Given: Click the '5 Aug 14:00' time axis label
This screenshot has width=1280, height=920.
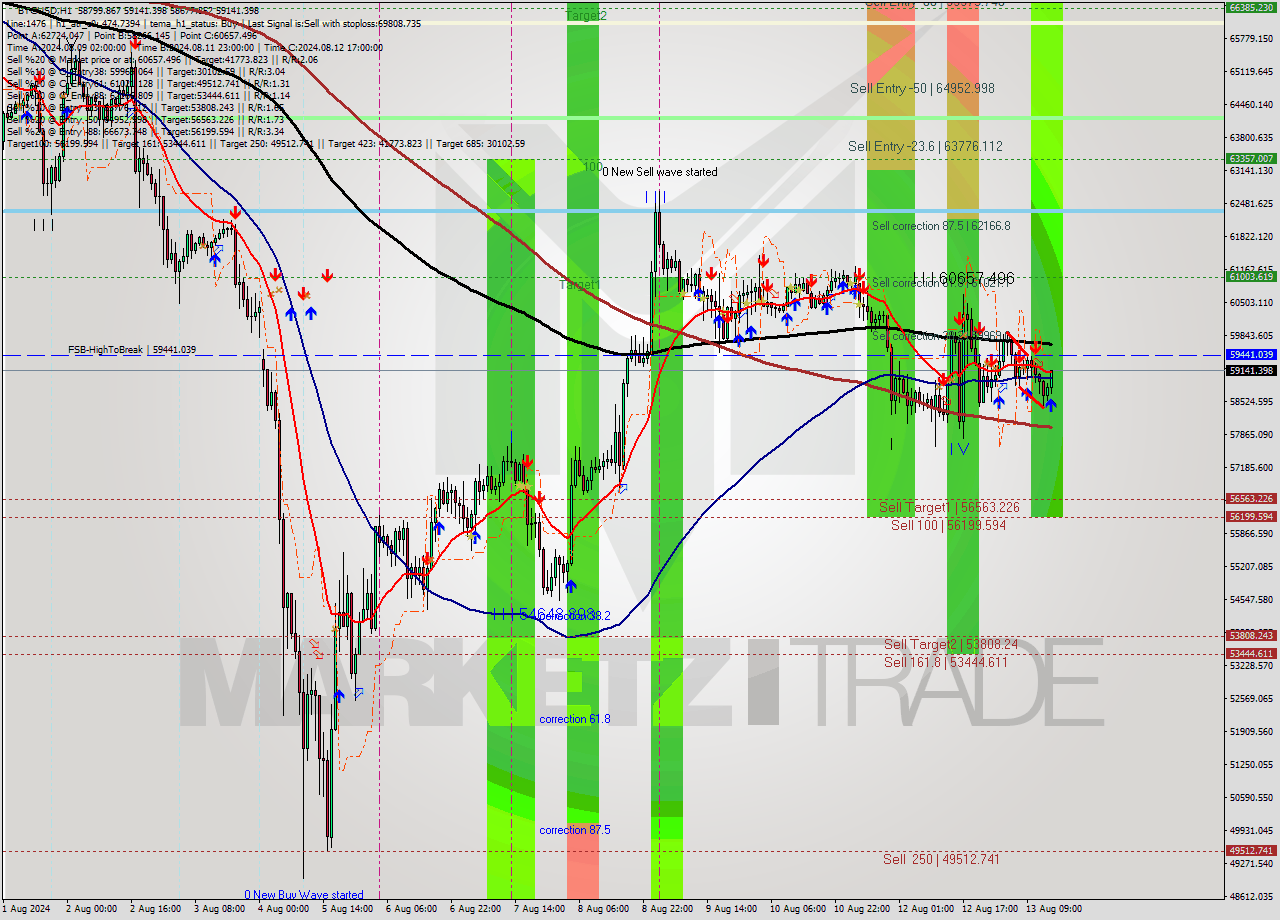Looking at the screenshot, I should (347, 910).
